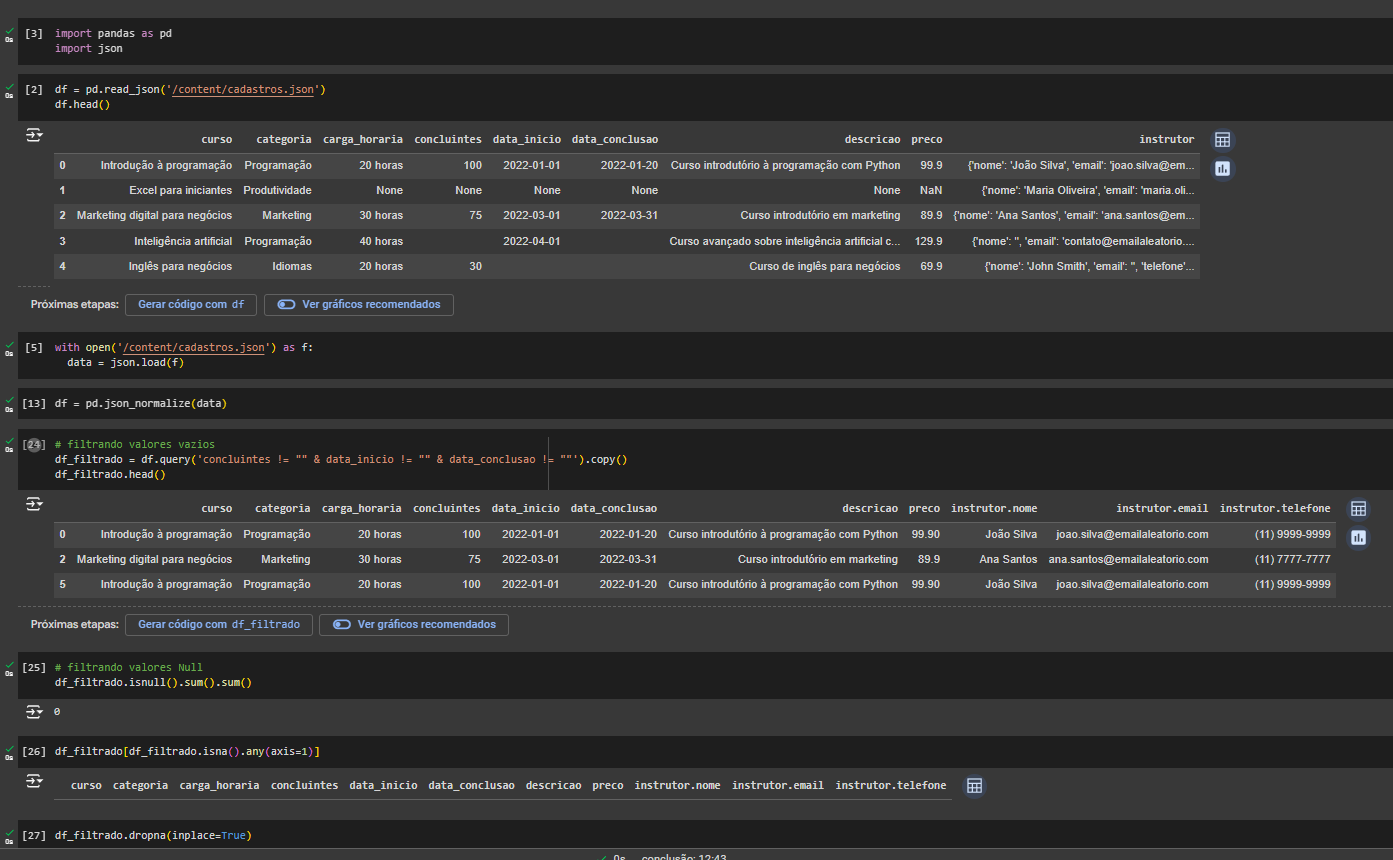Click 'Ana Santos' instrutor.nome cell

click(x=1008, y=559)
